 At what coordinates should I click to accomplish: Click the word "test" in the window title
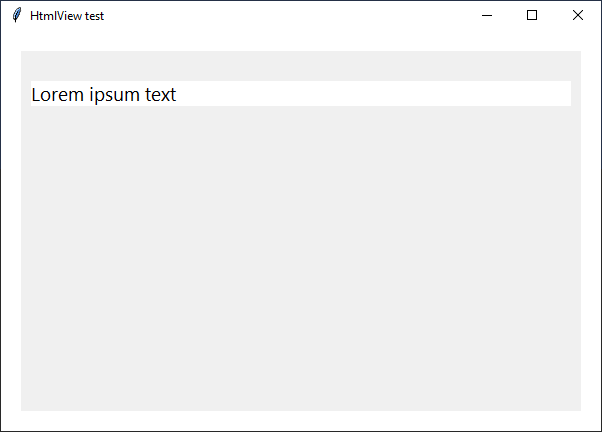click(x=94, y=16)
